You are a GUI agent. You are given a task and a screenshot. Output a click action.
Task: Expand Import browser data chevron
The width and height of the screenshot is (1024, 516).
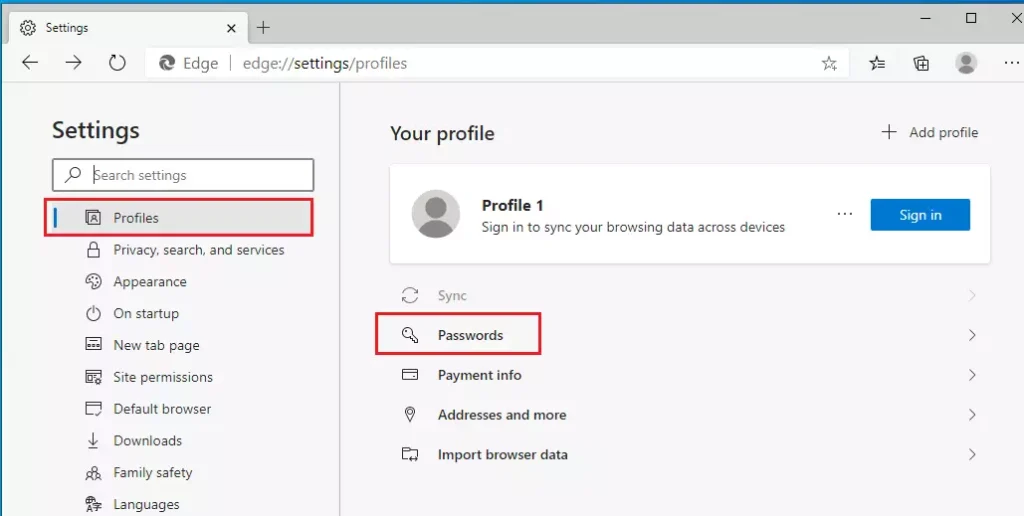(x=972, y=455)
